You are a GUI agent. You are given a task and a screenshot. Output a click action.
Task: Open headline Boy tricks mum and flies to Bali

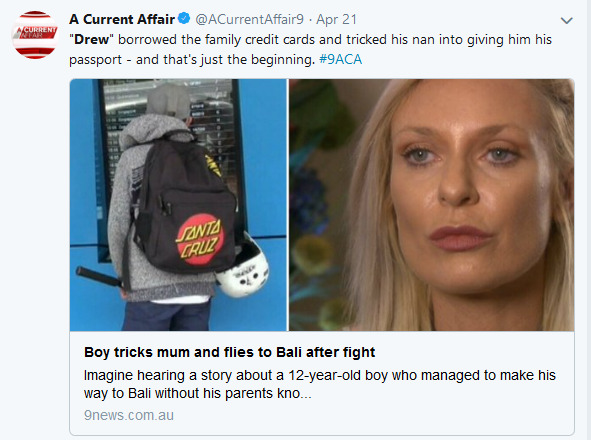[230, 352]
